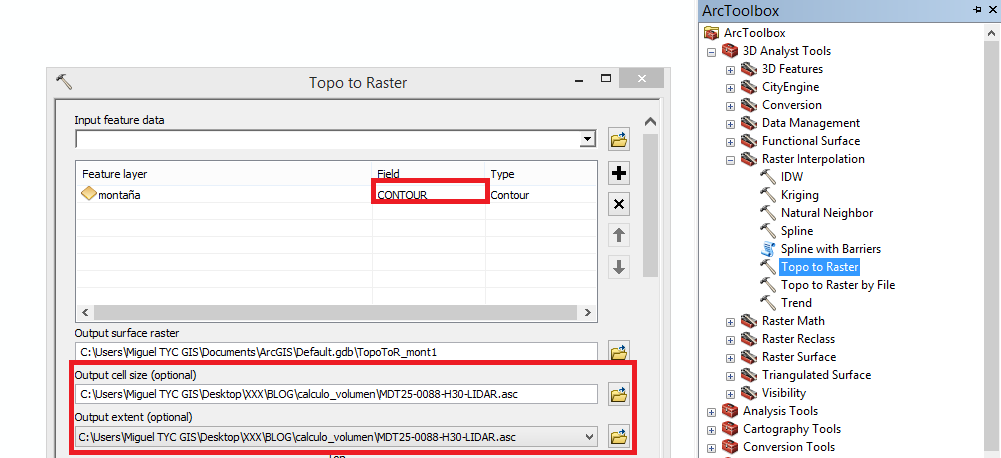Select the Kriging tool
This screenshot has width=1001, height=458.
799,195
